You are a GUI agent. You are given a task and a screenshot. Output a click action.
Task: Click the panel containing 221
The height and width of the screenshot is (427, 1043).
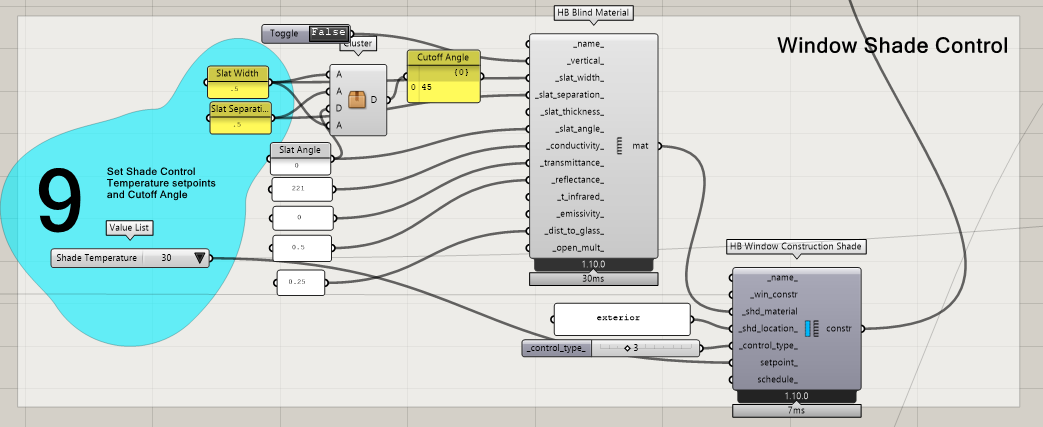click(x=301, y=189)
